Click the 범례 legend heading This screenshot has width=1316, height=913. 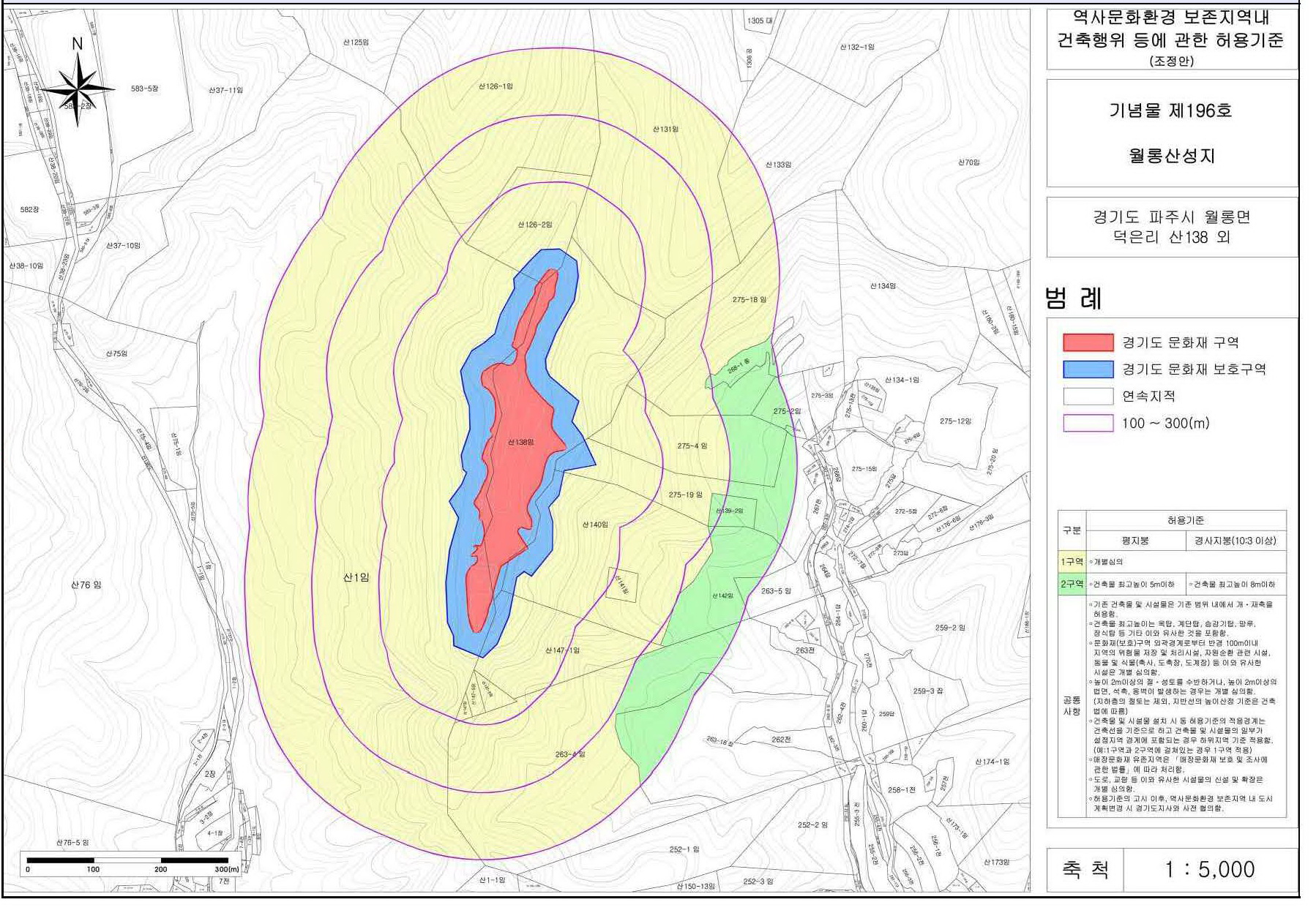click(x=1073, y=298)
